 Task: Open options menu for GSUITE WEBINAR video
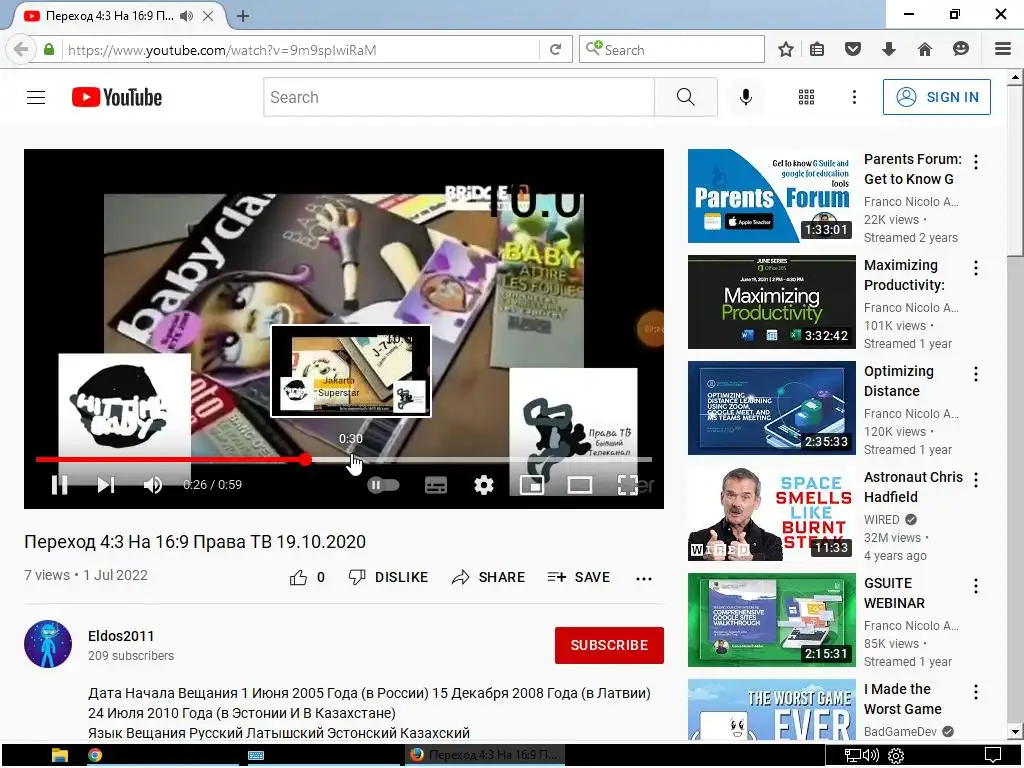[976, 586]
